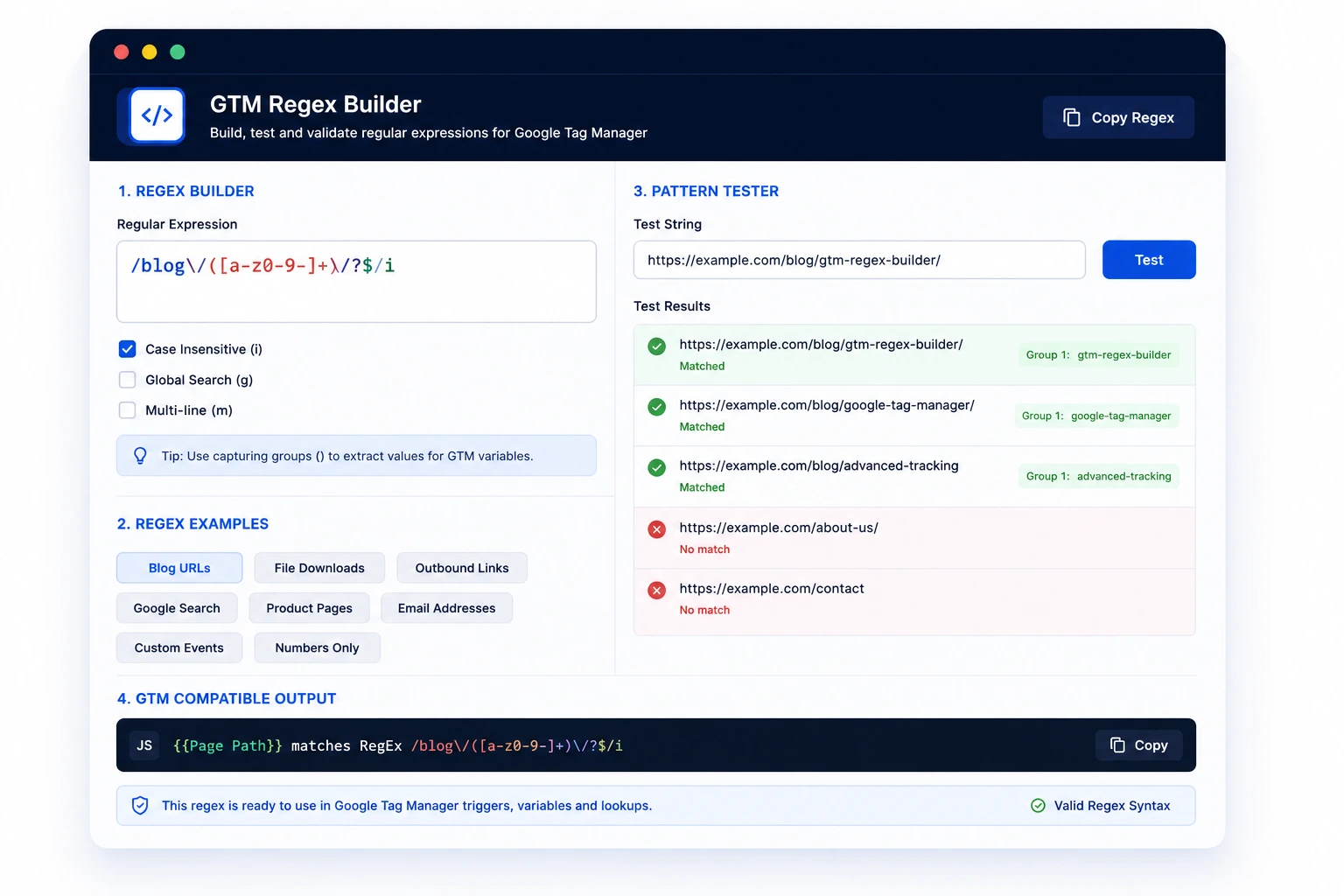
Task: Click the Group 1: google-tag-manager badge
Action: coord(1096,416)
